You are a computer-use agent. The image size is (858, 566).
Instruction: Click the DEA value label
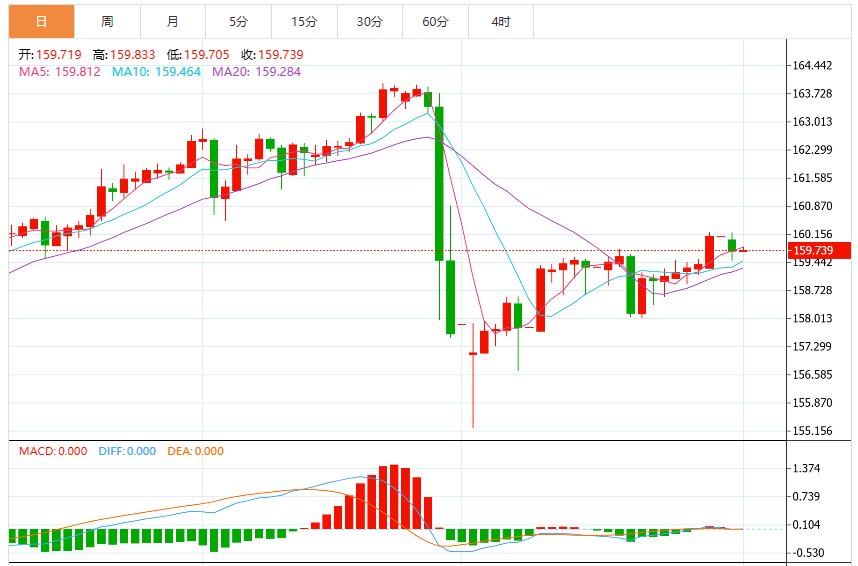[x=195, y=451]
